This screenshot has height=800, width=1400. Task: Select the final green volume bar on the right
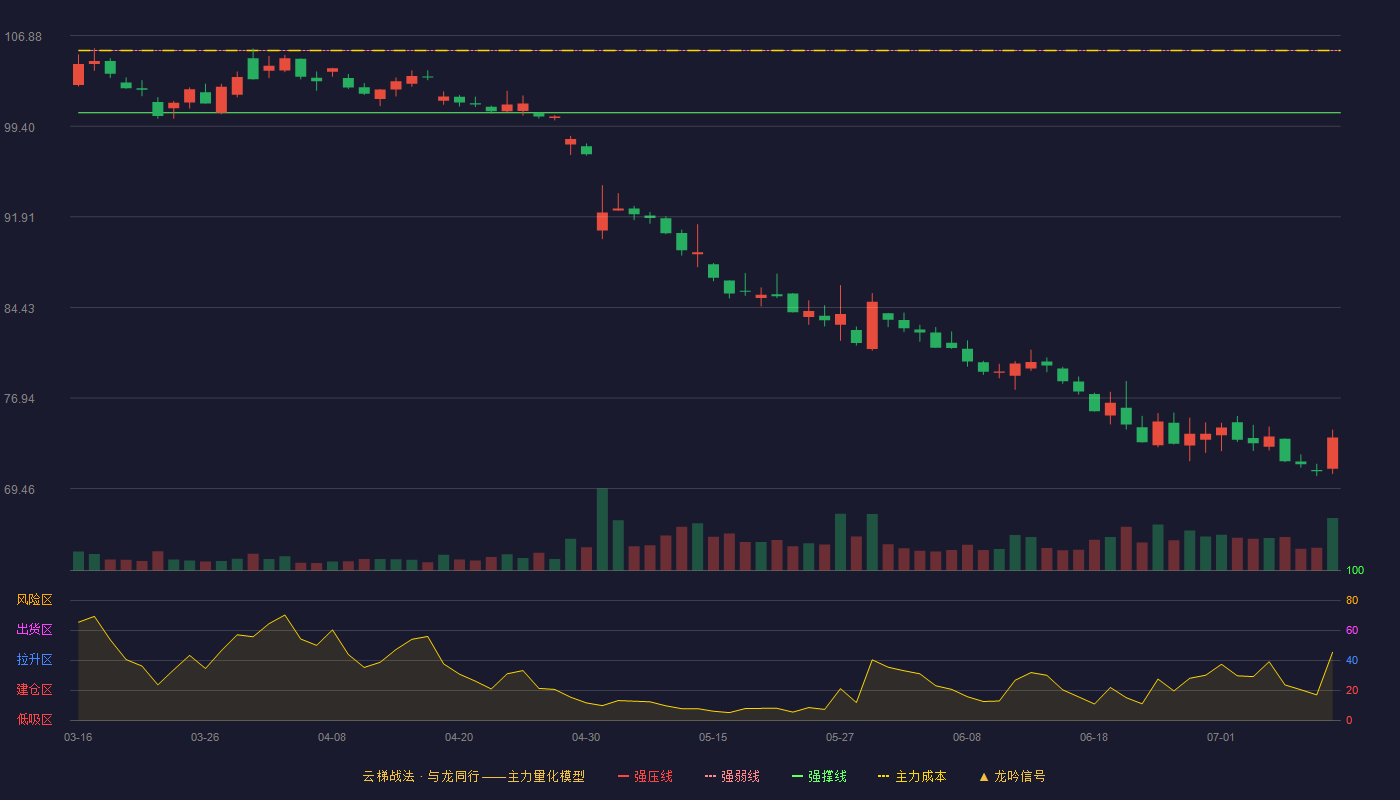[1332, 544]
